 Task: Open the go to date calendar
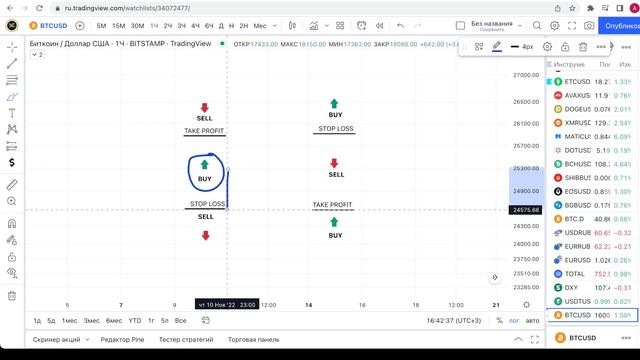click(x=206, y=321)
